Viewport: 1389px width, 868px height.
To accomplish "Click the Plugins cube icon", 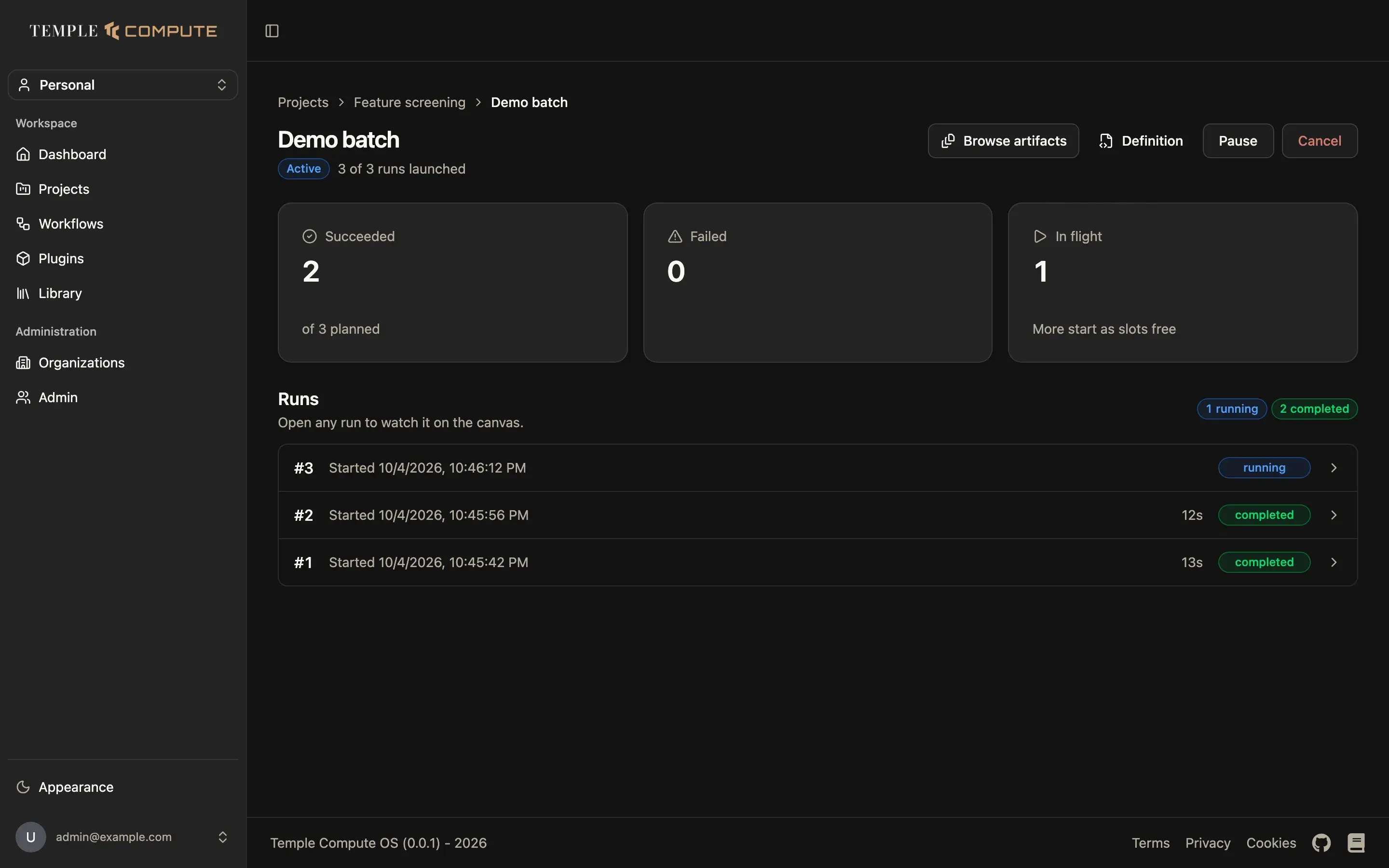I will pos(23,258).
